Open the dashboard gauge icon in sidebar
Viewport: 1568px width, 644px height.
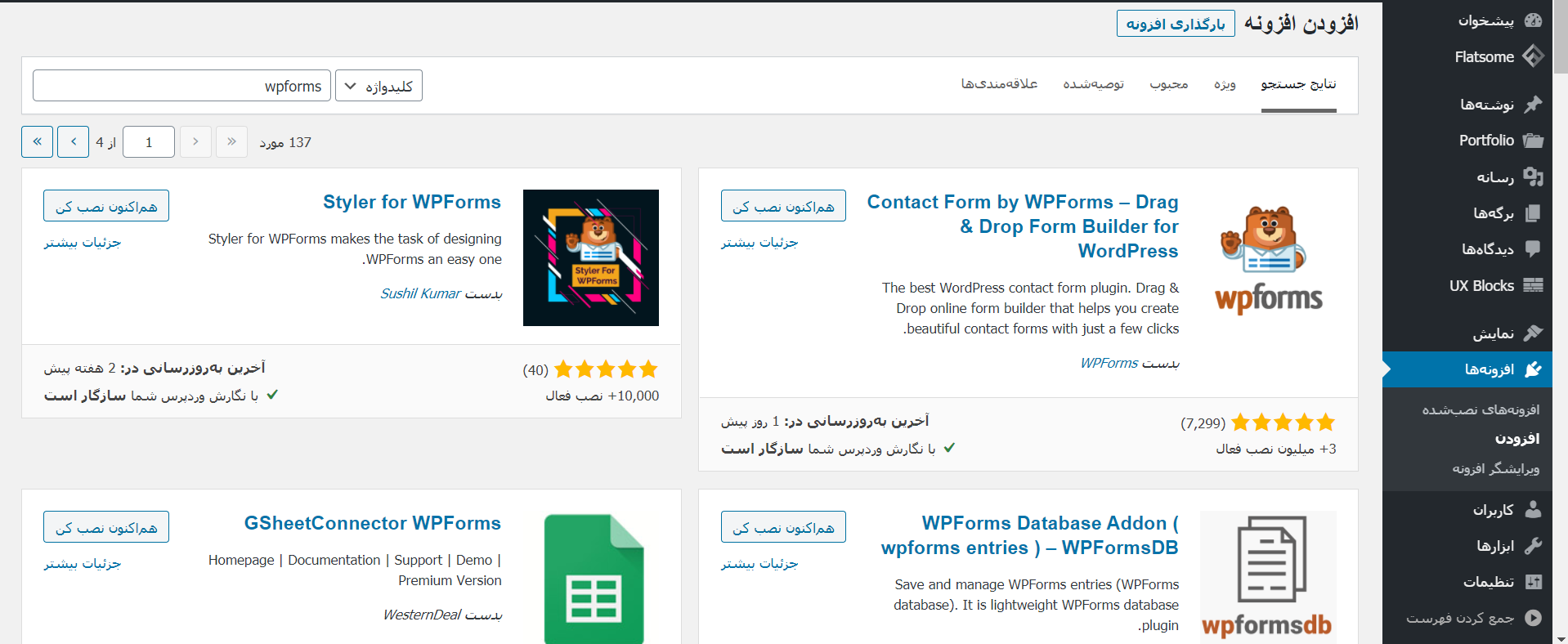[x=1533, y=20]
